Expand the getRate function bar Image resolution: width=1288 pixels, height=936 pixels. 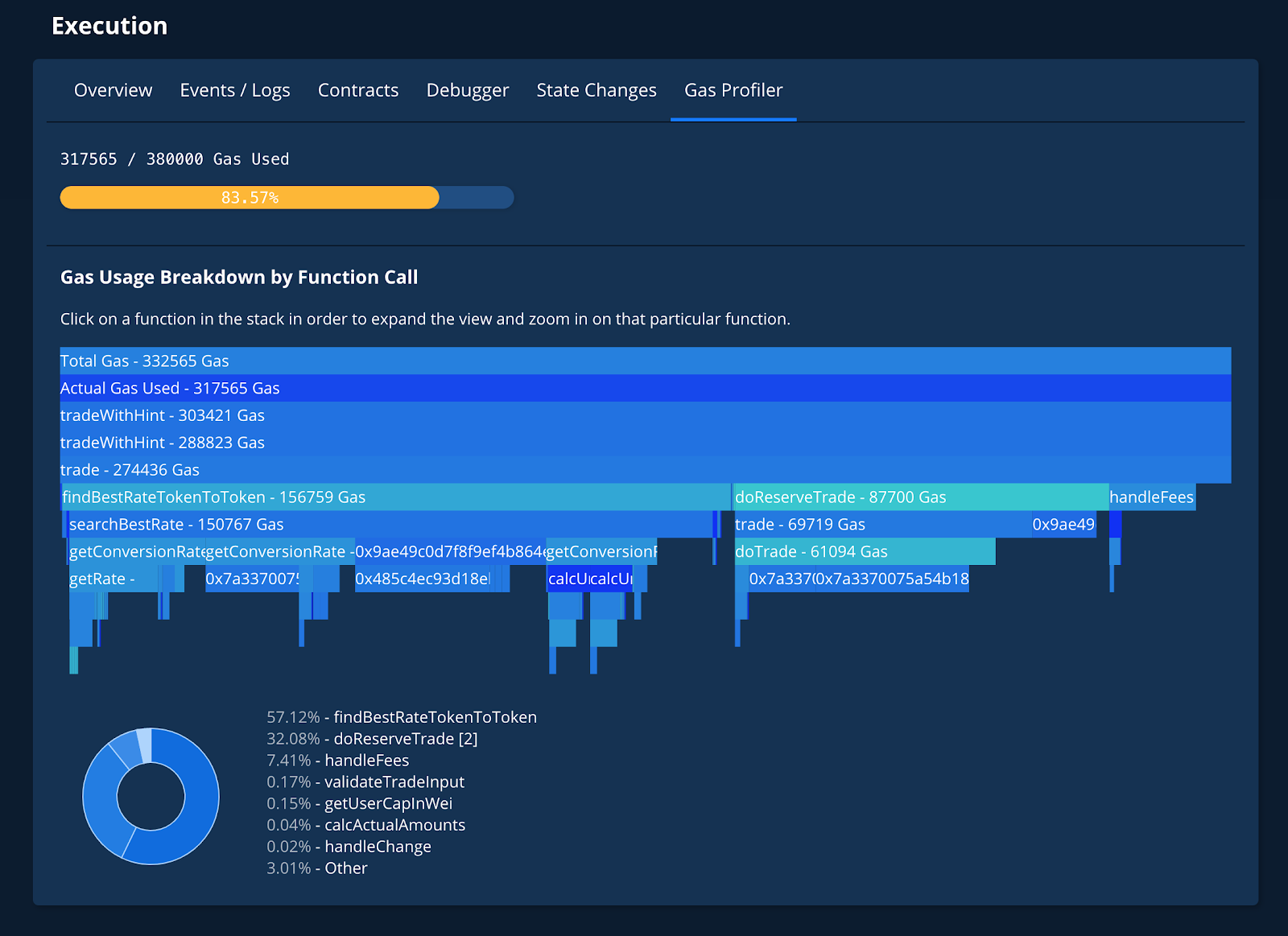[114, 579]
